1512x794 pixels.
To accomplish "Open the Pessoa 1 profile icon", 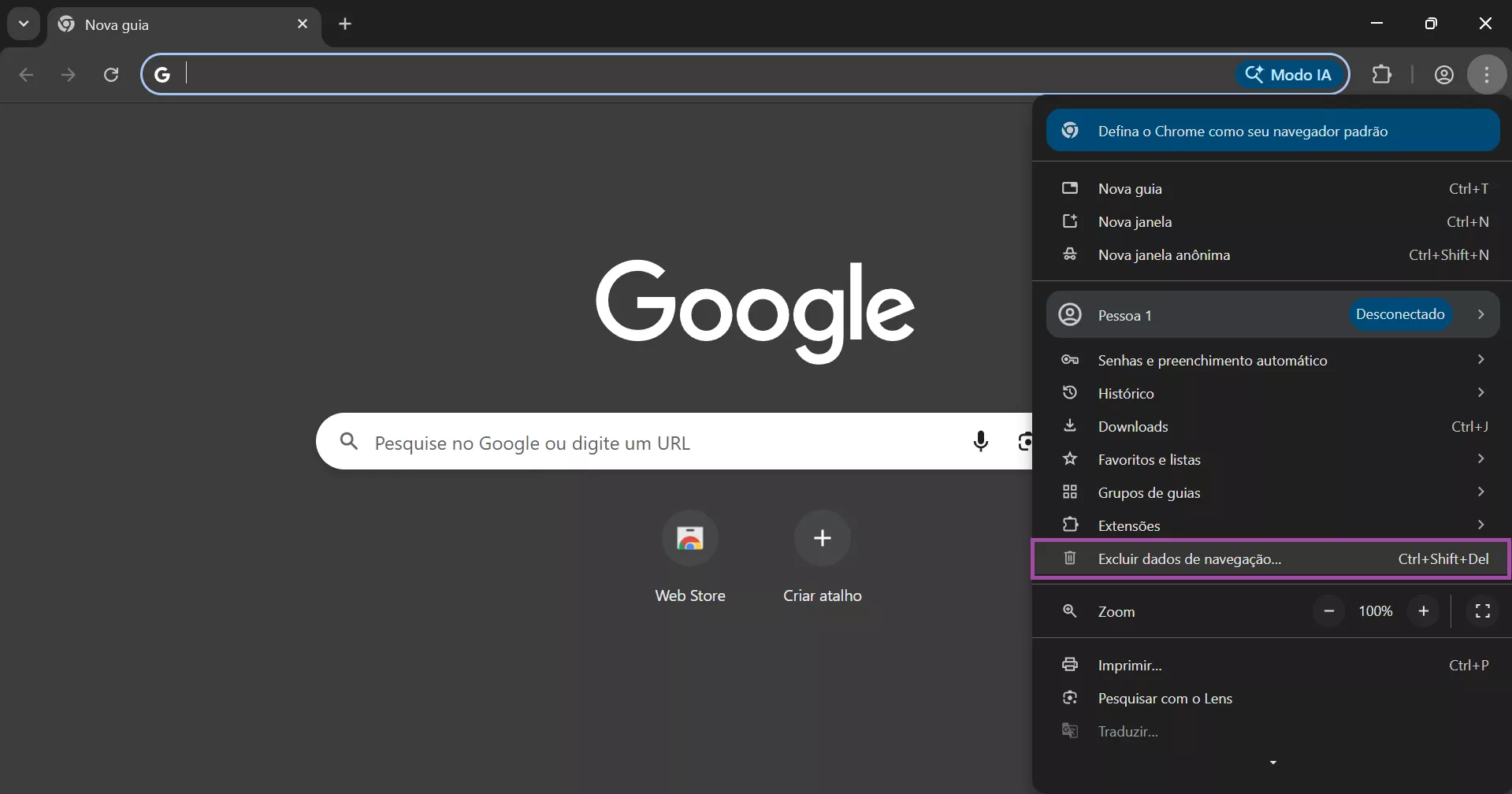I will (1070, 314).
